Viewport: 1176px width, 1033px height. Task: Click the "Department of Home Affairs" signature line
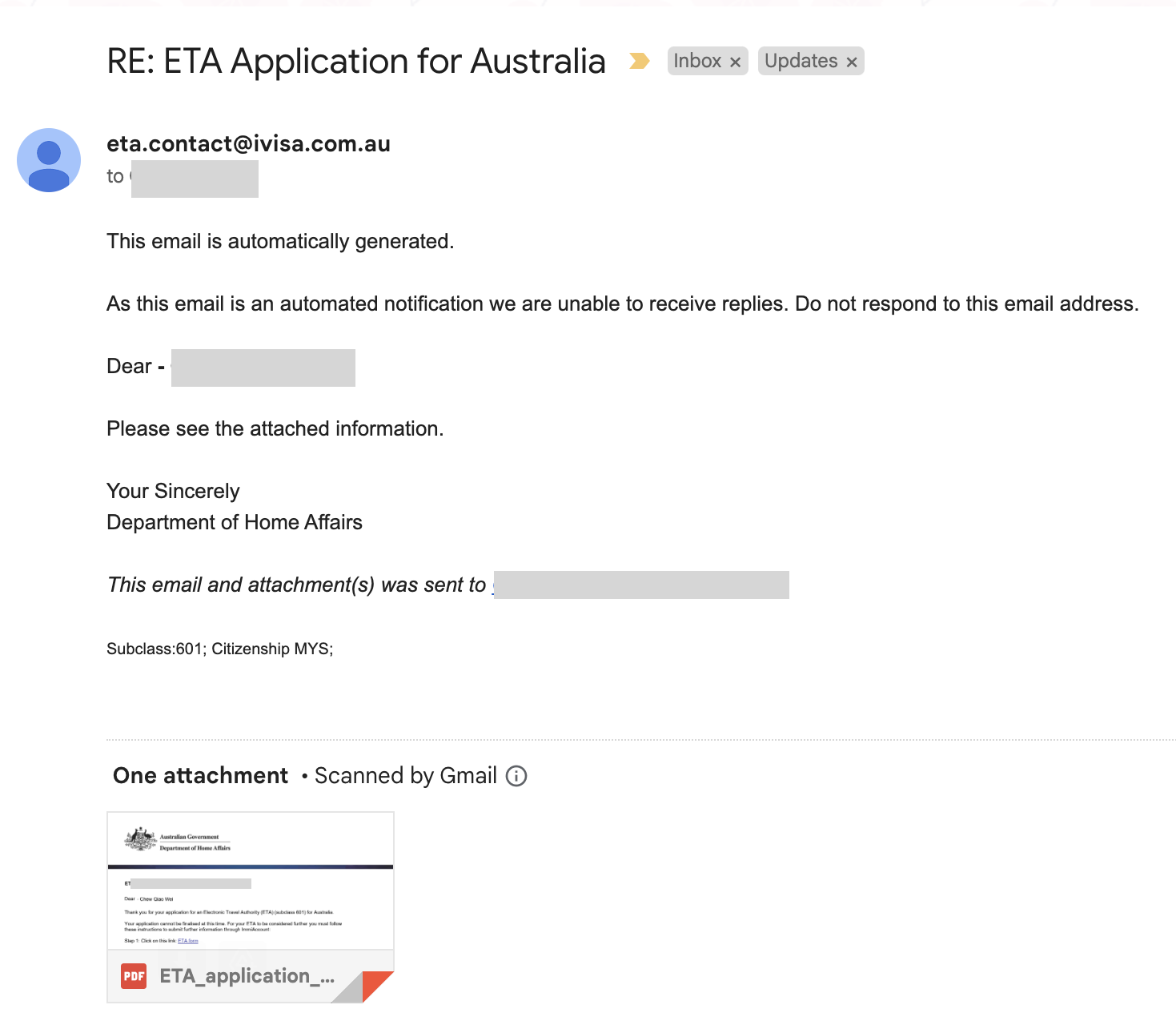click(x=235, y=523)
